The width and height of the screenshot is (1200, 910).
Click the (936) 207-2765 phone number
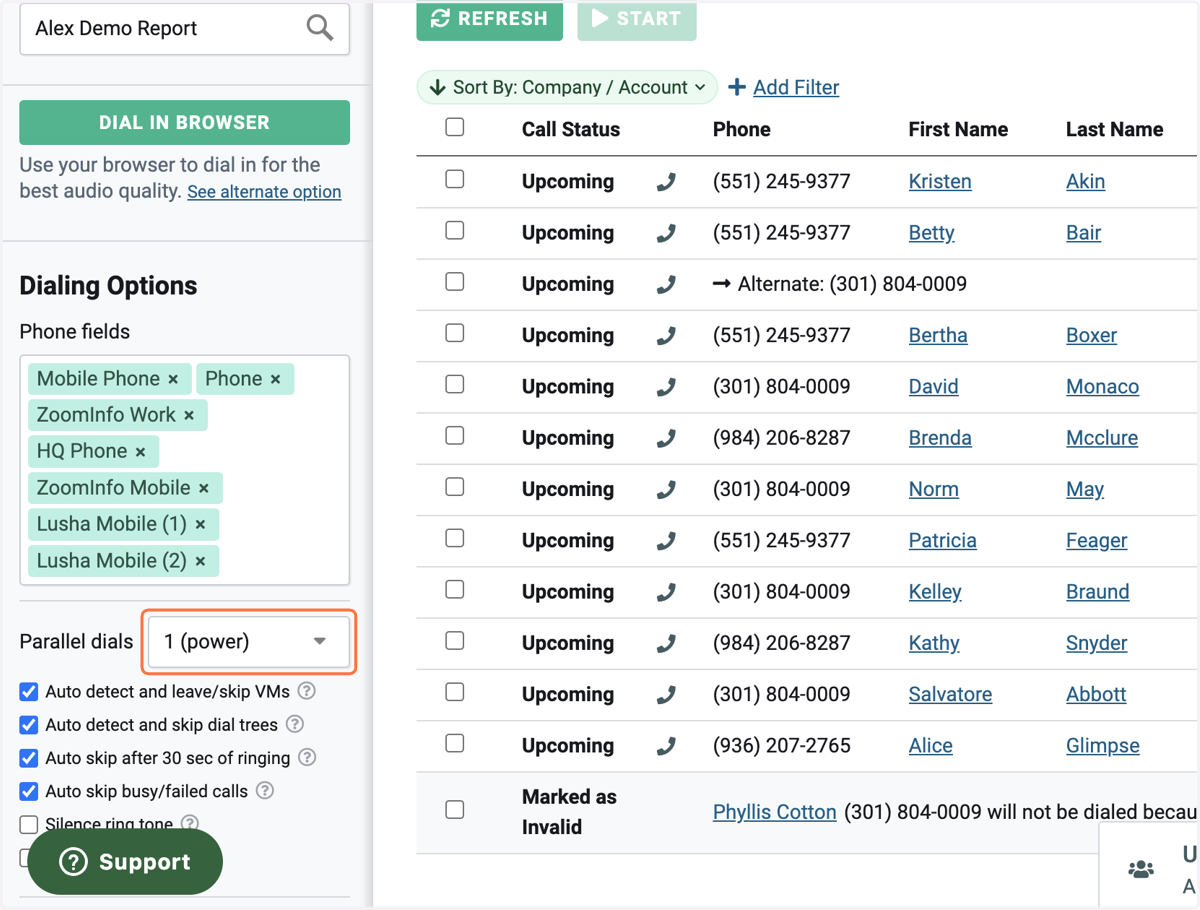click(782, 746)
